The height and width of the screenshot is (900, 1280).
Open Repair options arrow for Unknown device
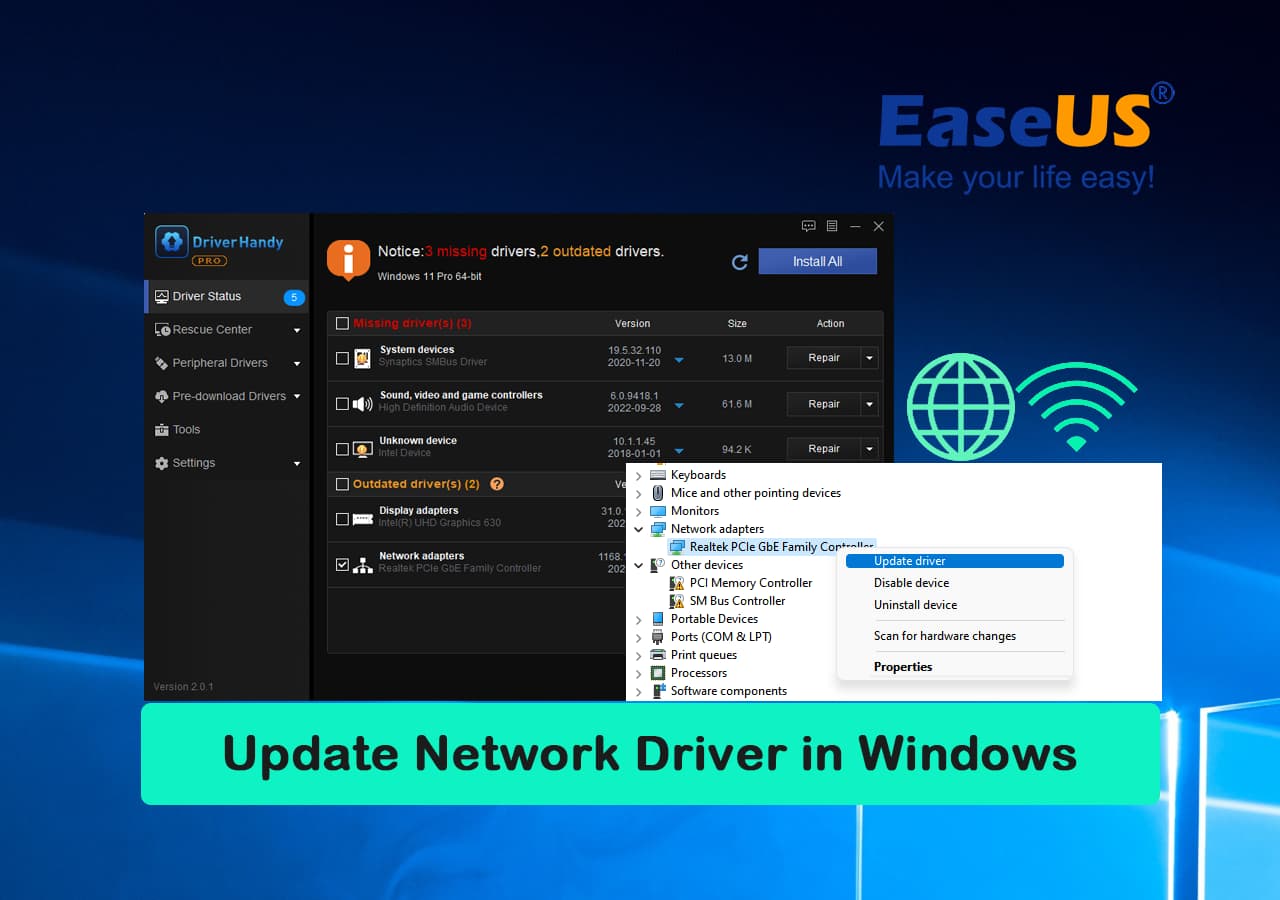coord(870,449)
